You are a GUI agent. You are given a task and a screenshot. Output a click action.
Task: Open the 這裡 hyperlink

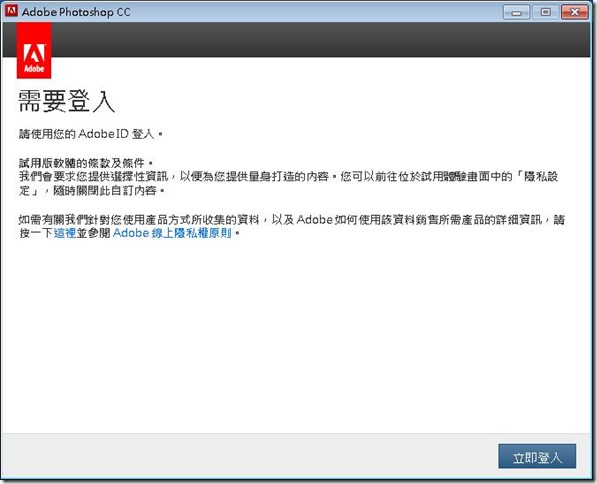click(x=65, y=233)
